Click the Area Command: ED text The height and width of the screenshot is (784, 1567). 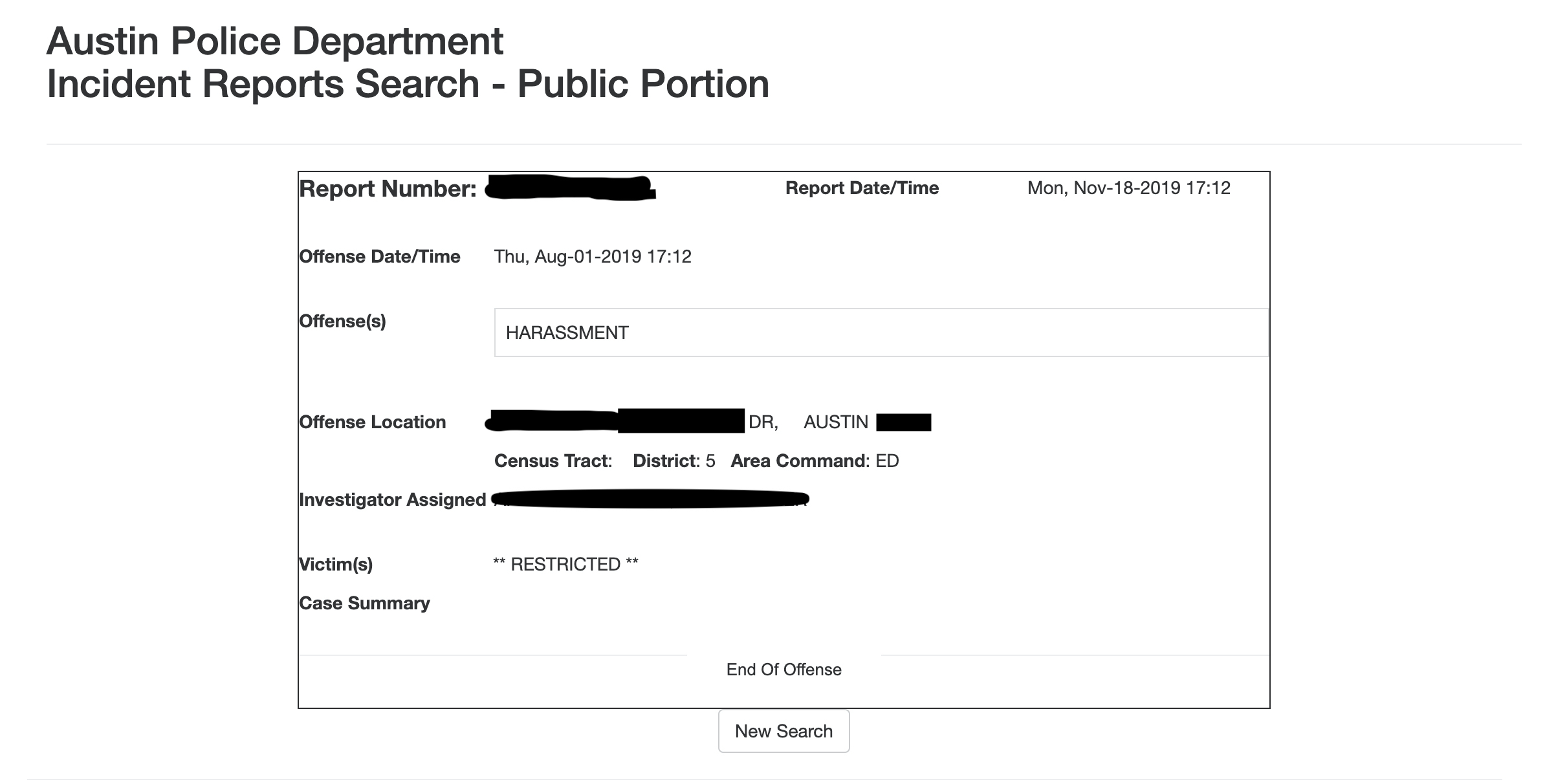click(815, 461)
